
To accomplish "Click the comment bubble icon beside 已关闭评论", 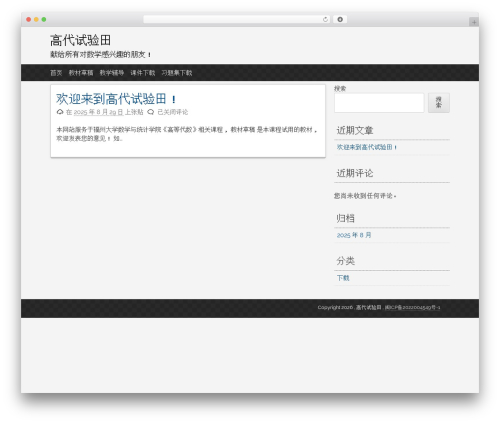I will [151, 112].
